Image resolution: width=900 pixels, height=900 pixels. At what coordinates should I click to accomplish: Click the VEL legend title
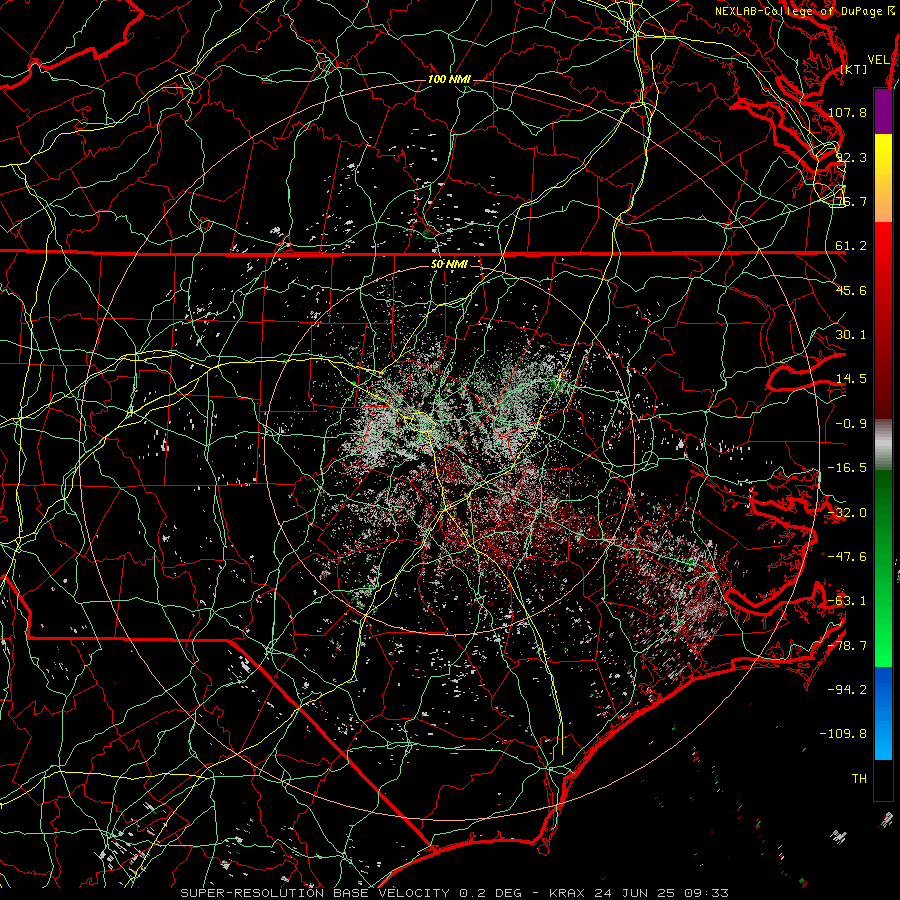[x=878, y=60]
